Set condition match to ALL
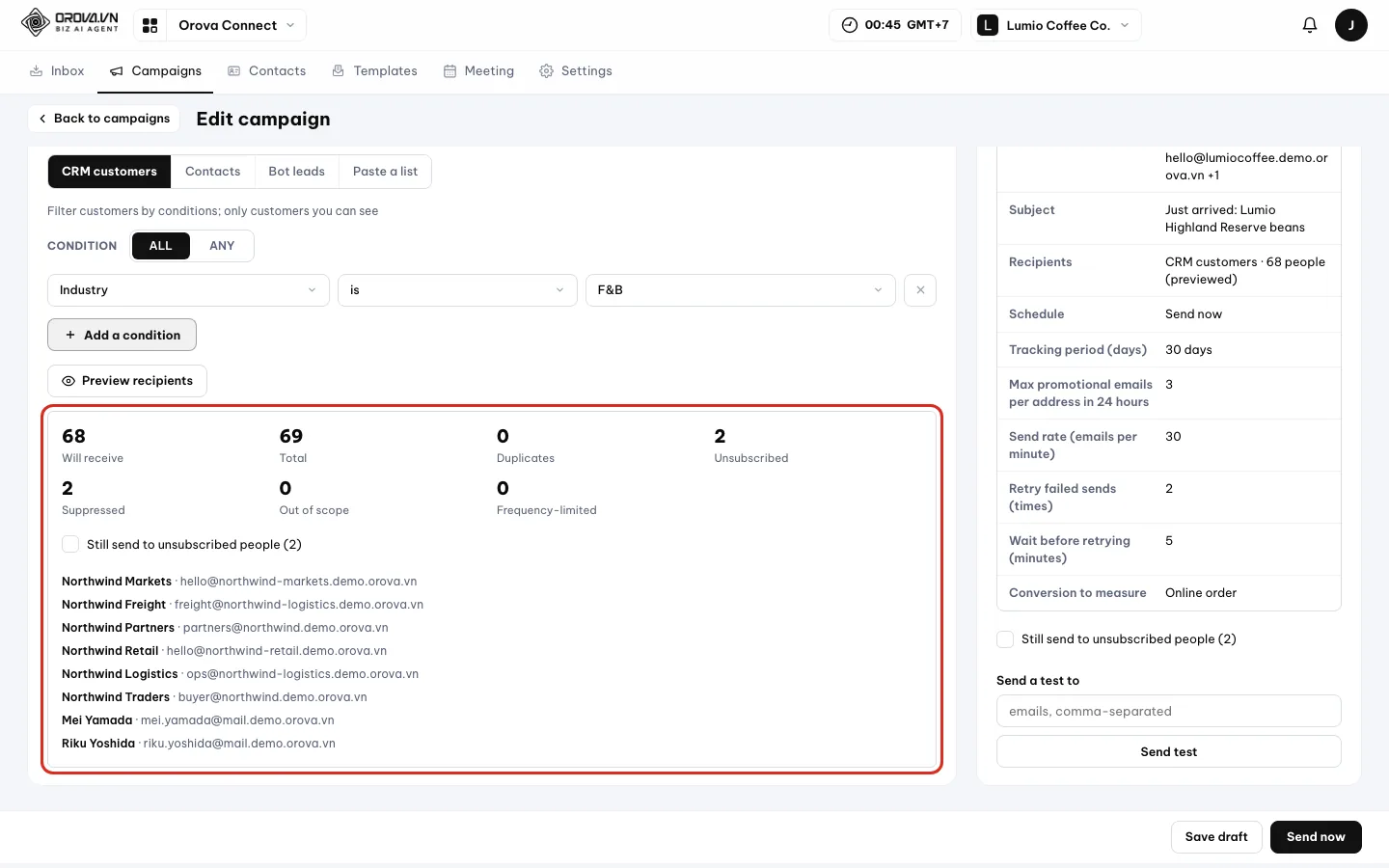This screenshot has width=1389, height=868. pos(161,246)
